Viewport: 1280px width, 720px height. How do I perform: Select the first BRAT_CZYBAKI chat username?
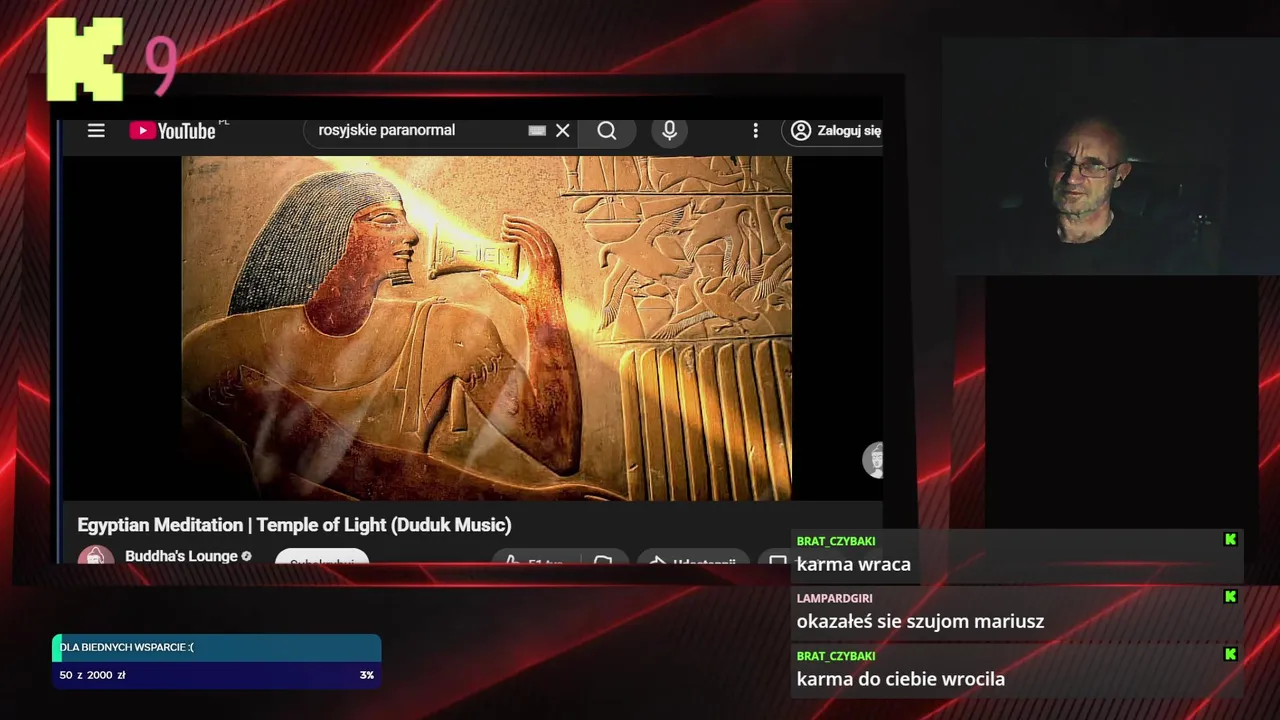point(836,541)
